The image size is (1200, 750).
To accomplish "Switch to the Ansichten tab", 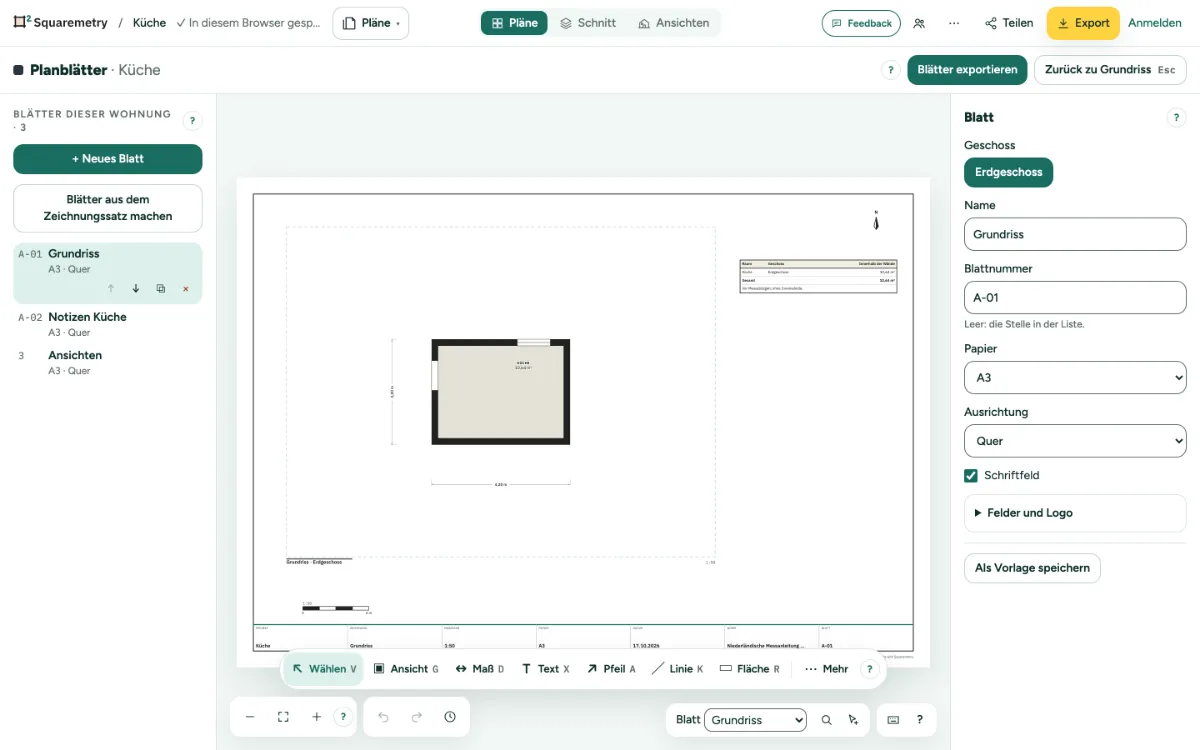I will 674,23.
